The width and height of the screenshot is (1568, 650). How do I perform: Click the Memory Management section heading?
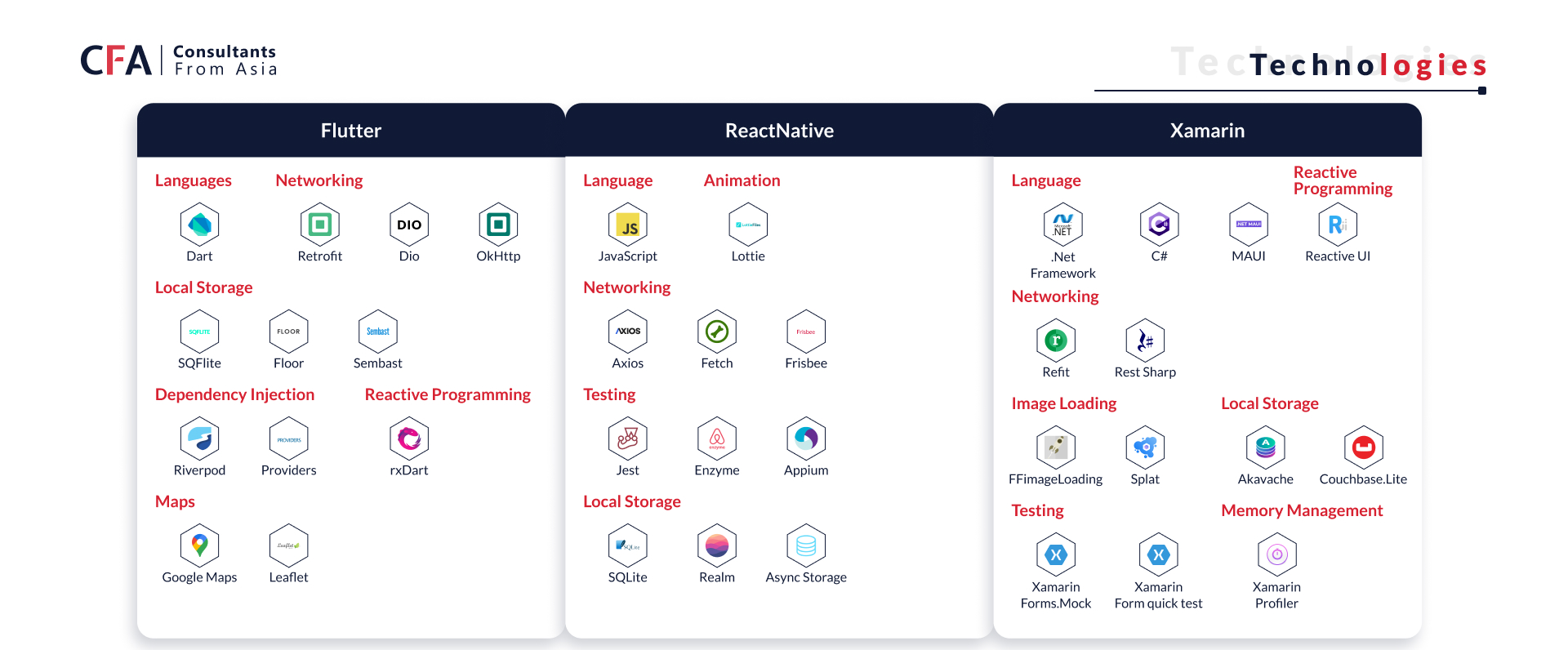[1302, 510]
